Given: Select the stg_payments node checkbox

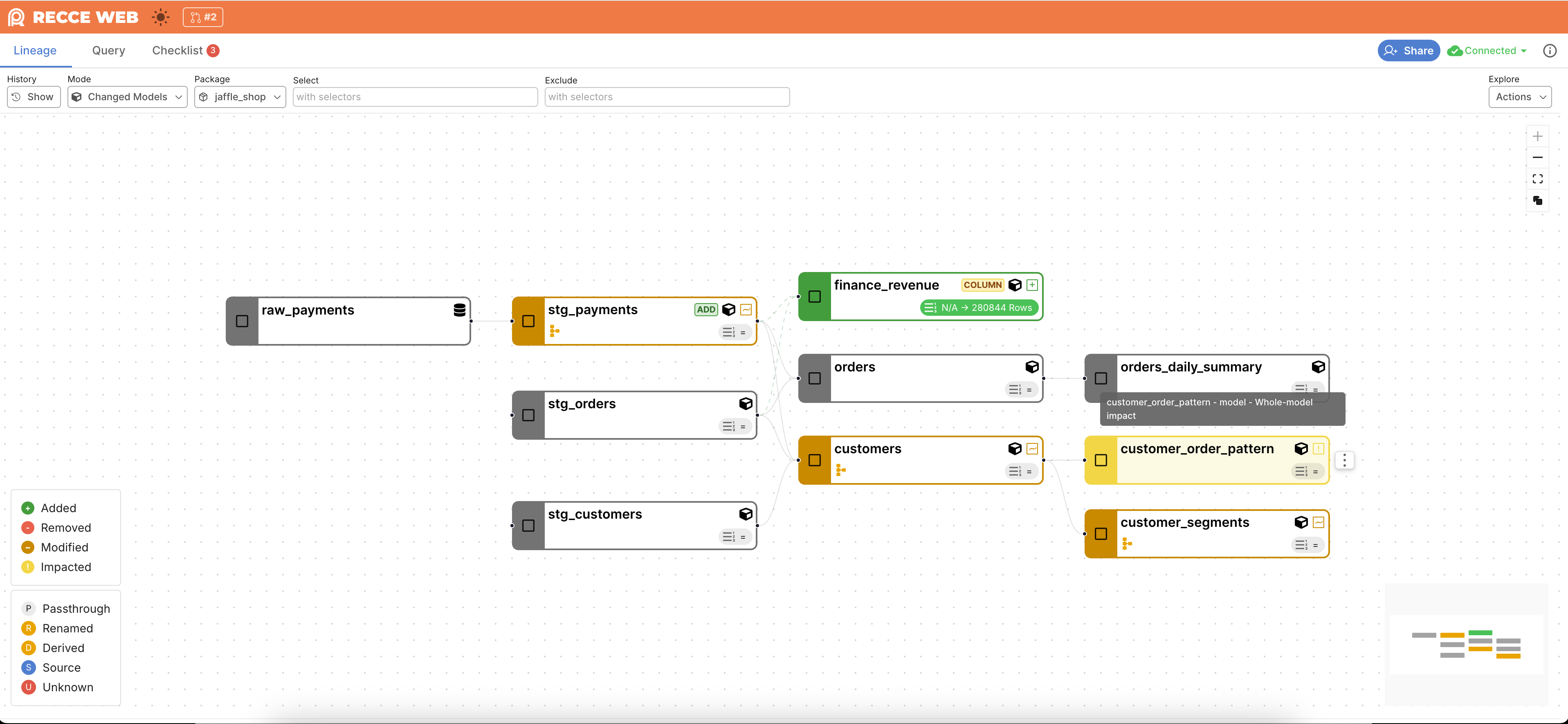Looking at the screenshot, I should [528, 321].
